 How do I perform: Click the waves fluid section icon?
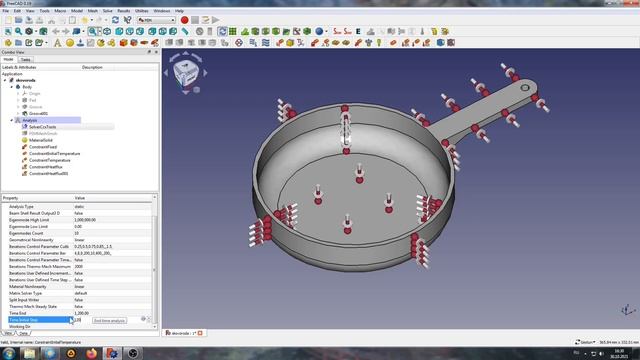click(x=266, y=42)
